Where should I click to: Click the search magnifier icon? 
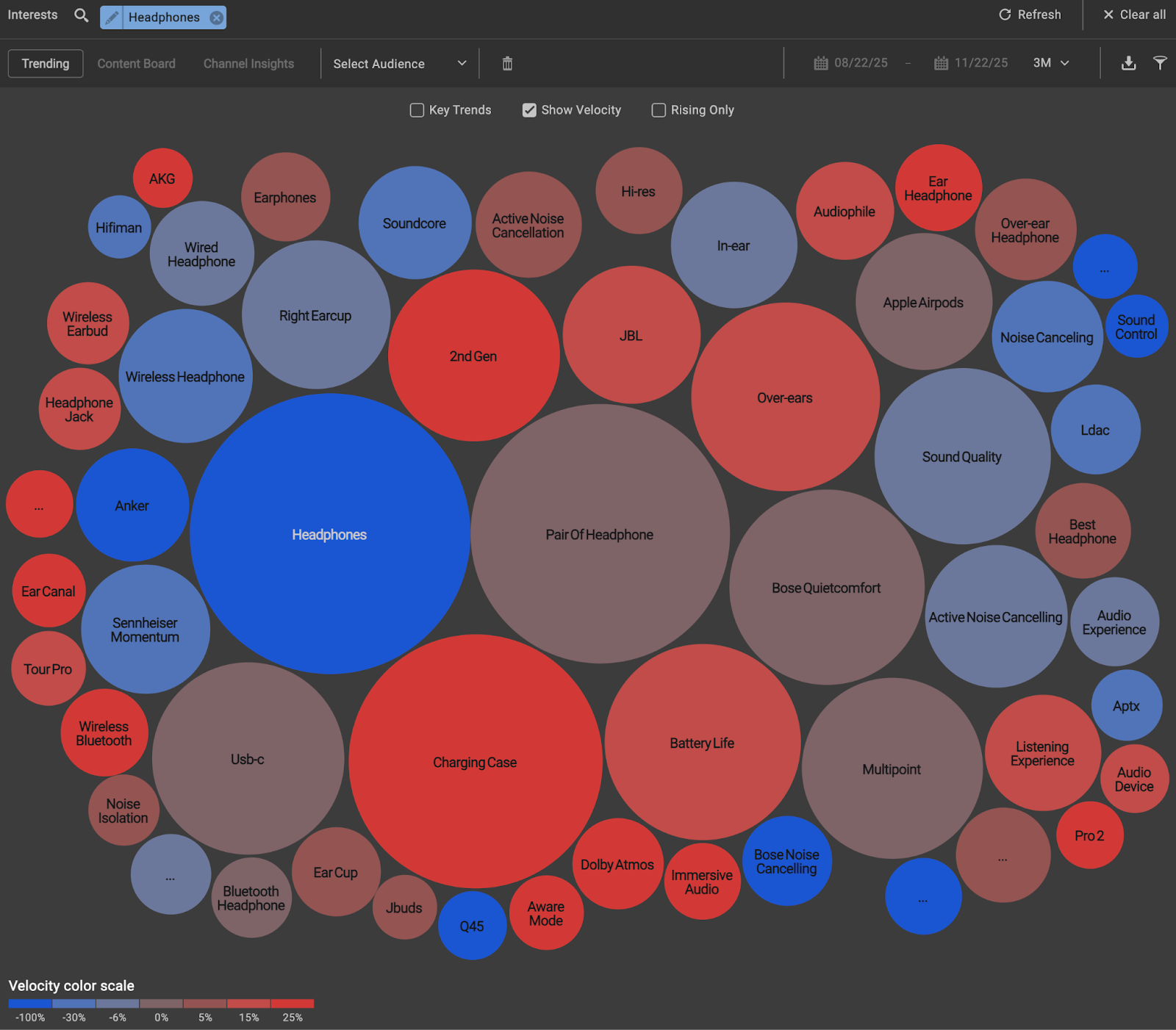pos(81,15)
